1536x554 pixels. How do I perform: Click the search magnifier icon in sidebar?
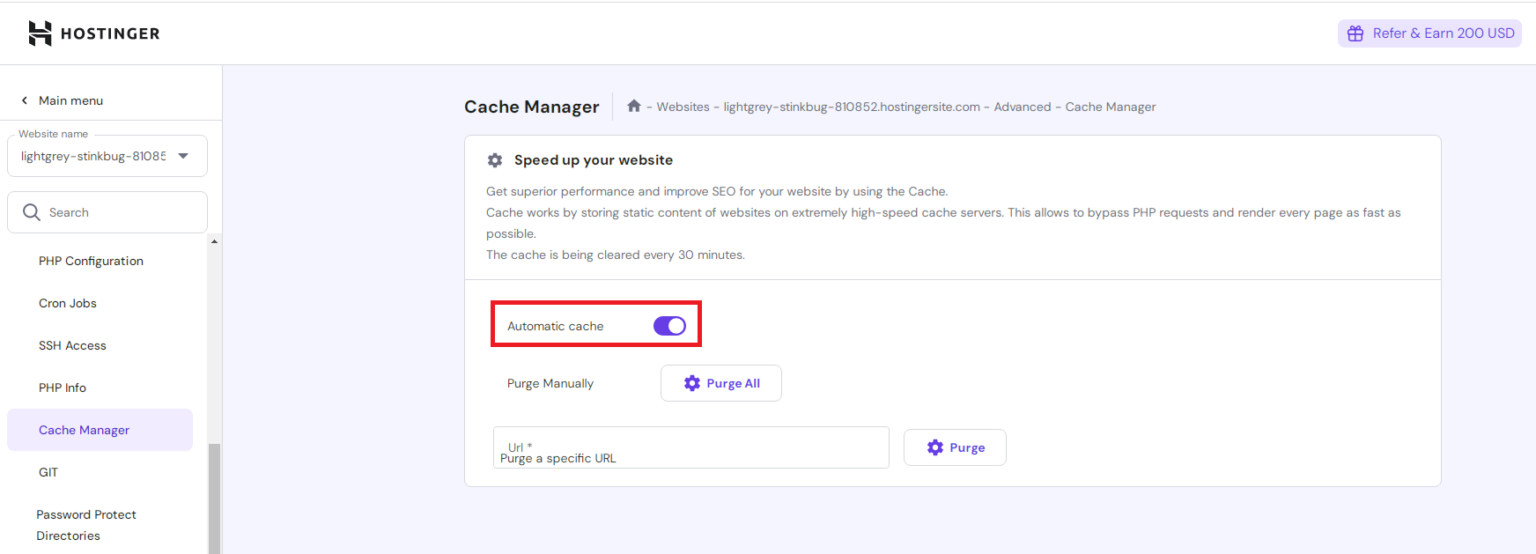click(31, 212)
